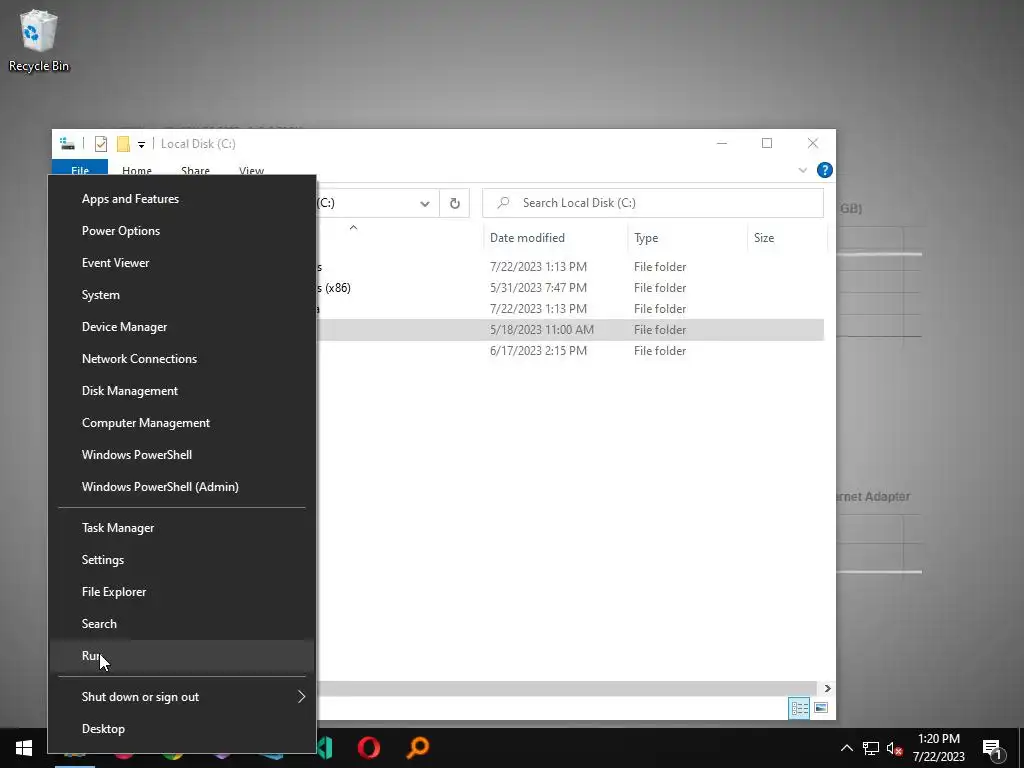This screenshot has width=1024, height=768.
Task: Launch Opera from the taskbar
Action: 369,747
